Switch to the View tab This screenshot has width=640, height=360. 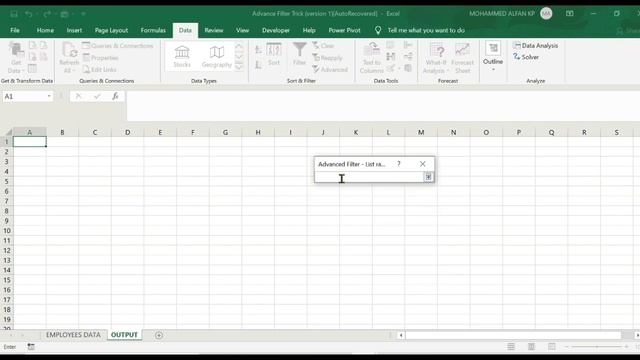click(x=242, y=30)
